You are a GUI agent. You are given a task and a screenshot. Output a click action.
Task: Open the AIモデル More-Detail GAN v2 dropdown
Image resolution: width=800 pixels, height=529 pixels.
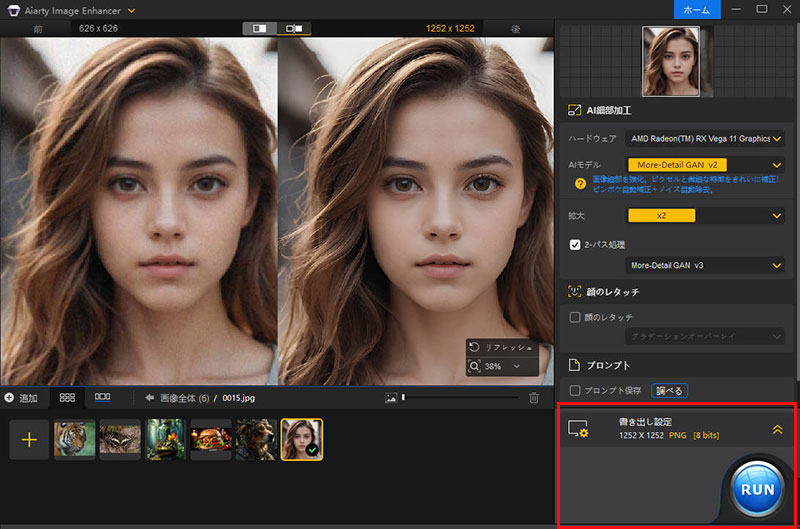pos(705,165)
